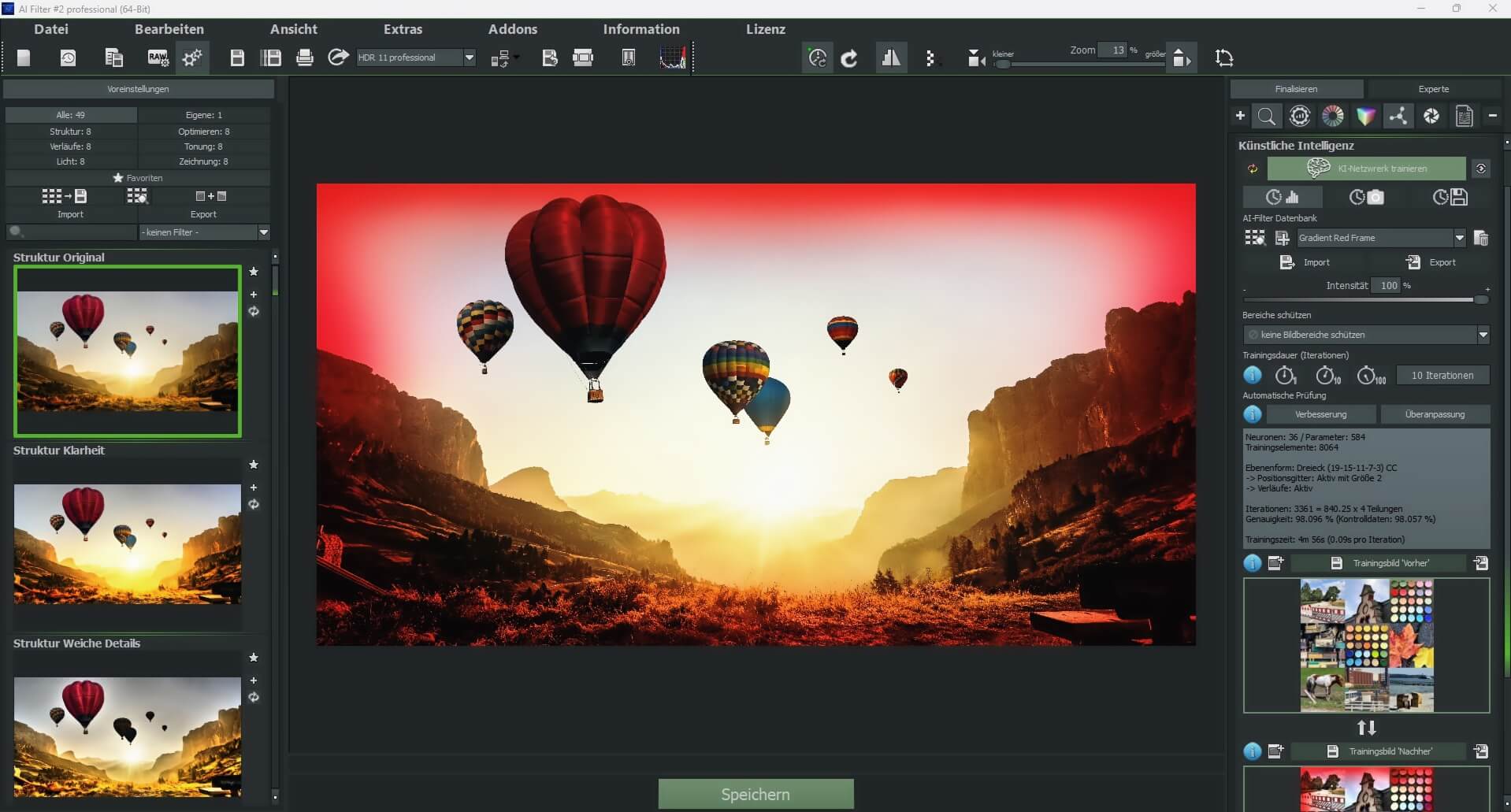Click the rotate/redo arrow icon
1511x812 pixels.
click(x=850, y=57)
